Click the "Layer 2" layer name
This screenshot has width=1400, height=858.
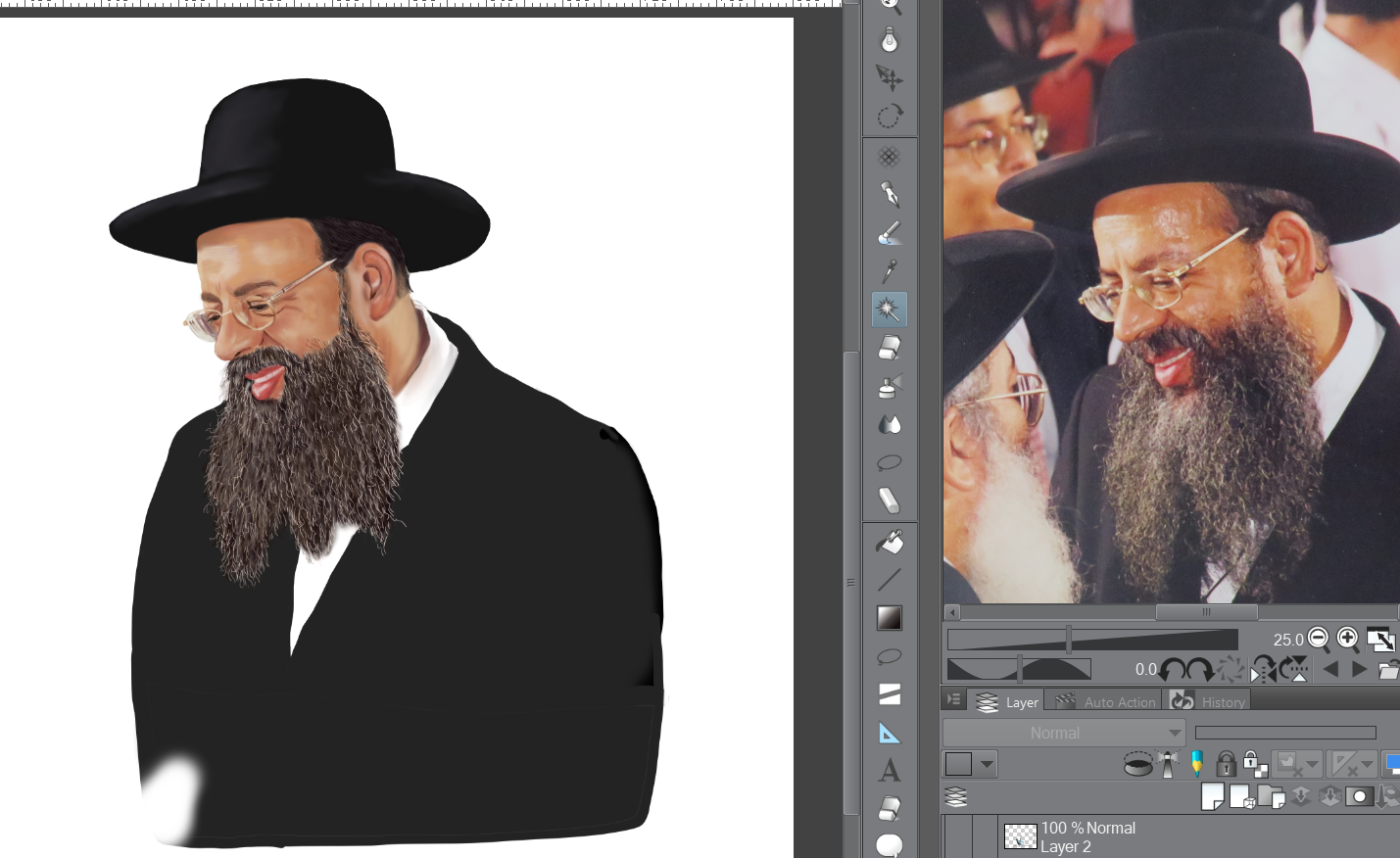click(1066, 847)
